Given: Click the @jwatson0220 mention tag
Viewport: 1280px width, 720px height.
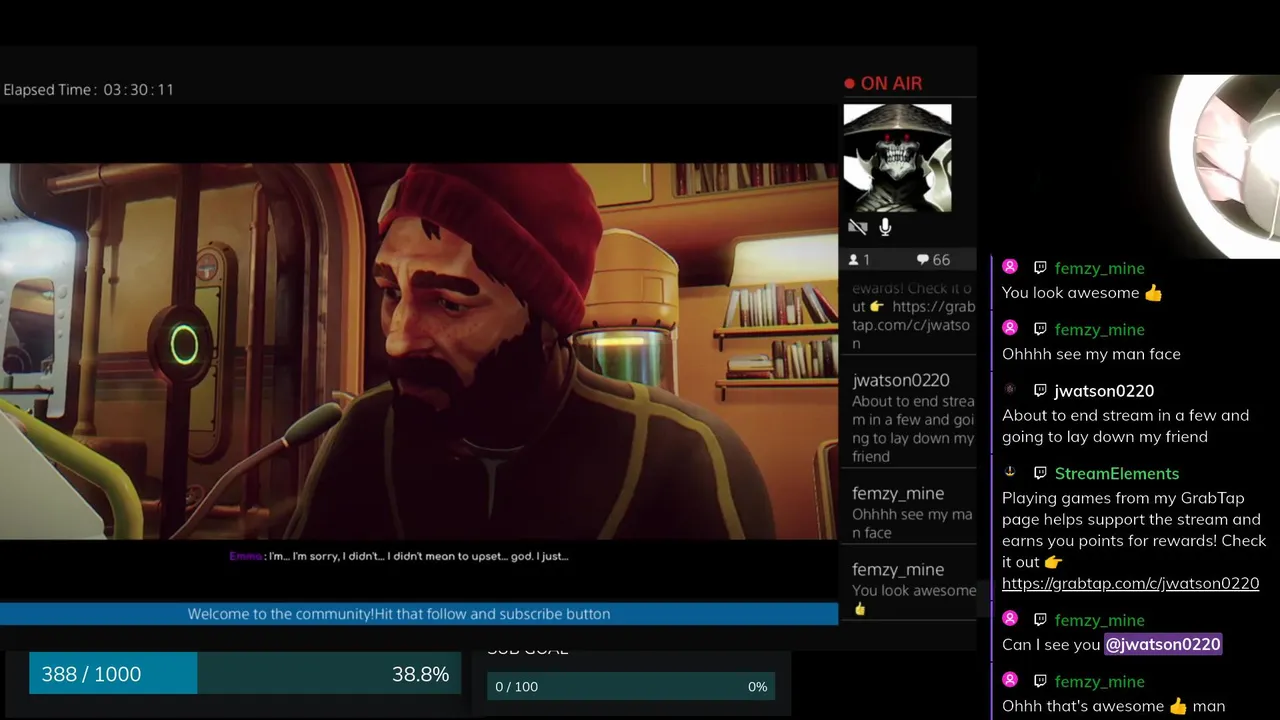Looking at the screenshot, I should coord(1163,645).
